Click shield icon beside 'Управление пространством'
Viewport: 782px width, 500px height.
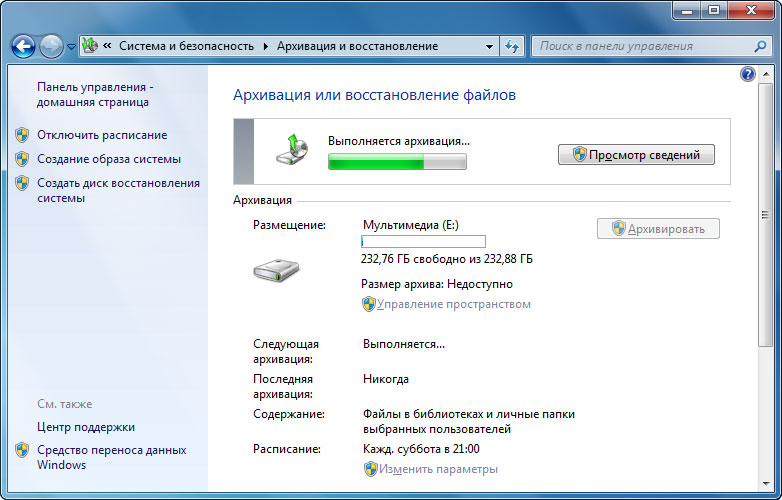click(x=369, y=304)
